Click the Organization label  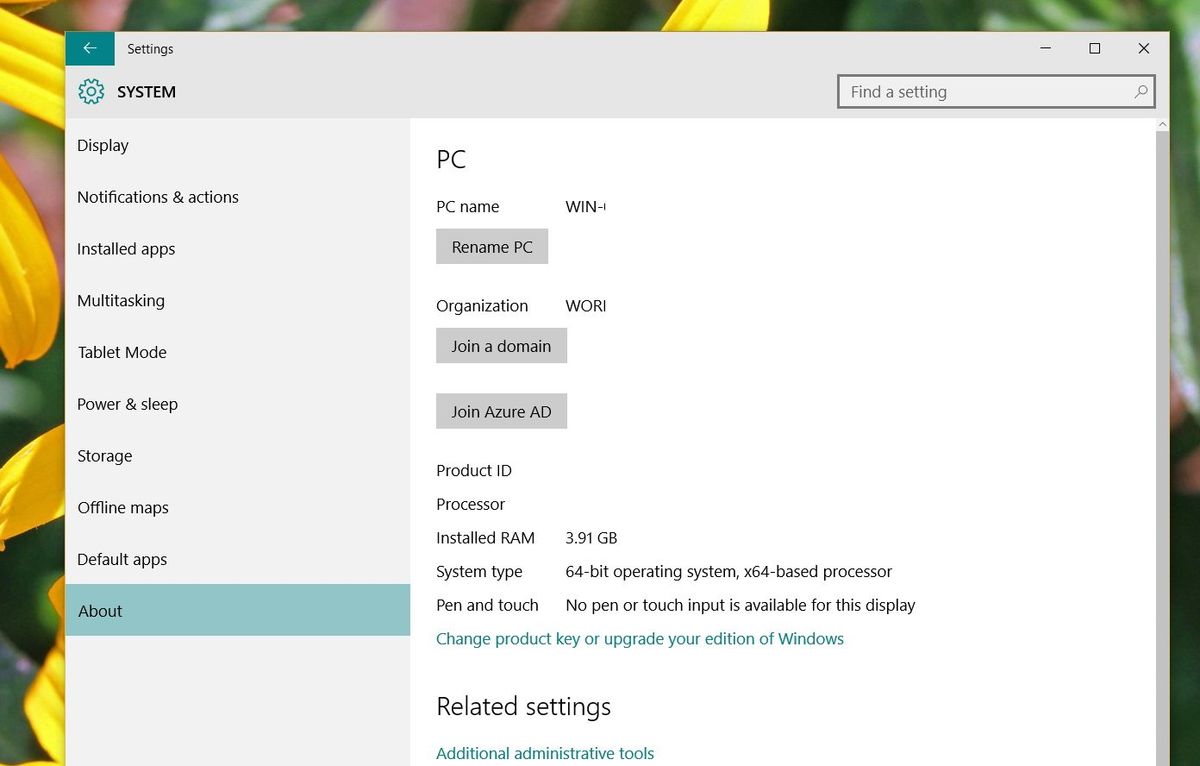(482, 306)
